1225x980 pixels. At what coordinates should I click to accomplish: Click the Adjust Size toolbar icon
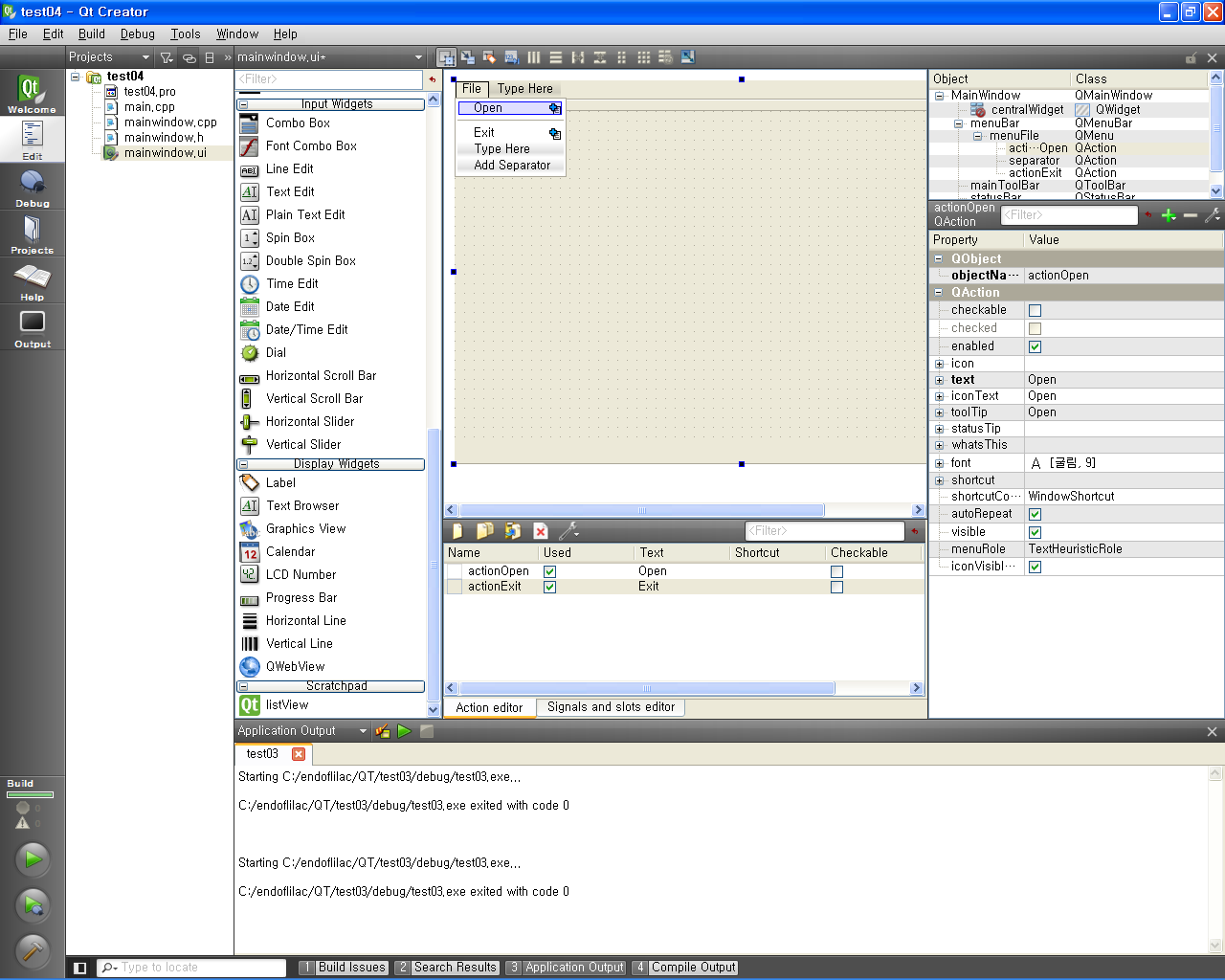[687, 57]
